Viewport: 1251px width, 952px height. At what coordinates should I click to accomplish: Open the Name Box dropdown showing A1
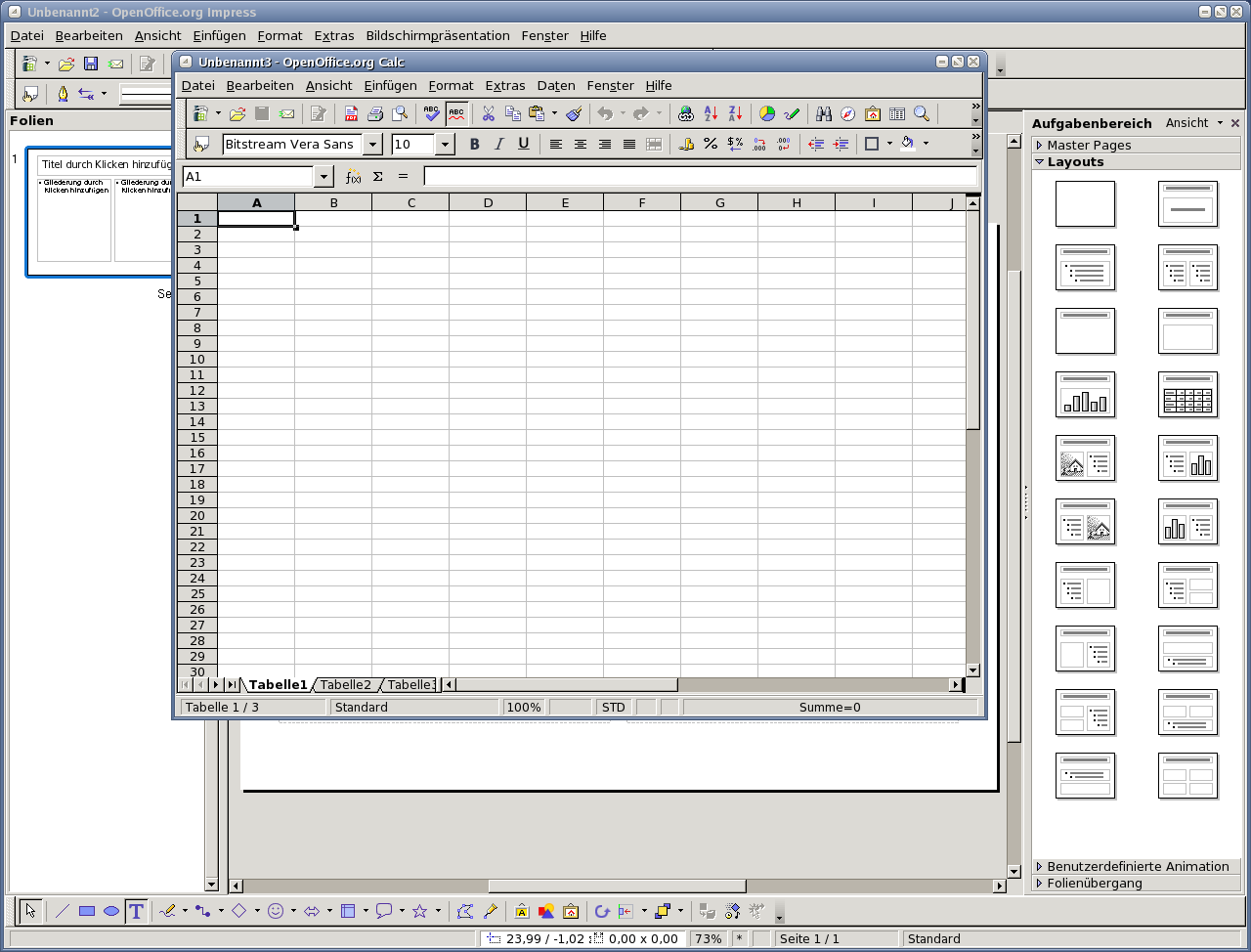pyautogui.click(x=324, y=176)
